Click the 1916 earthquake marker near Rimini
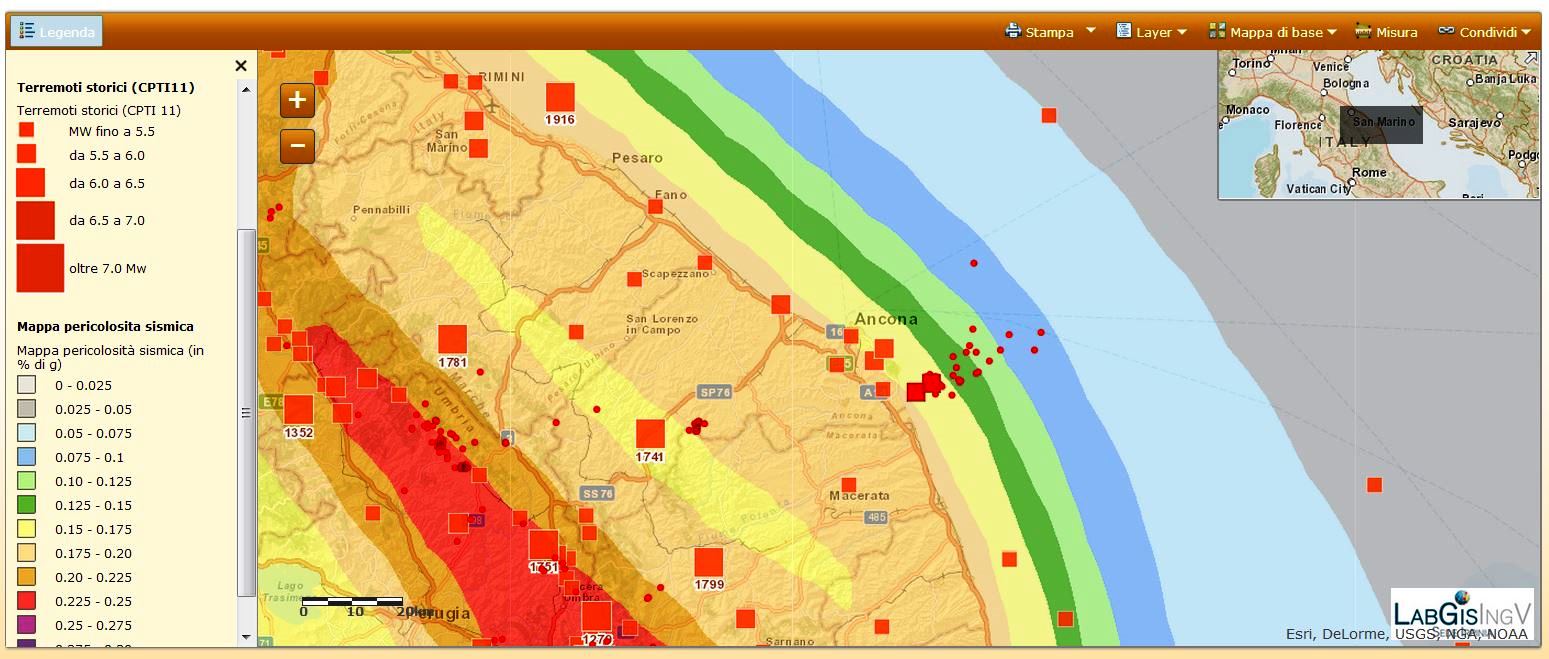This screenshot has height=659, width=1549. 560,97
